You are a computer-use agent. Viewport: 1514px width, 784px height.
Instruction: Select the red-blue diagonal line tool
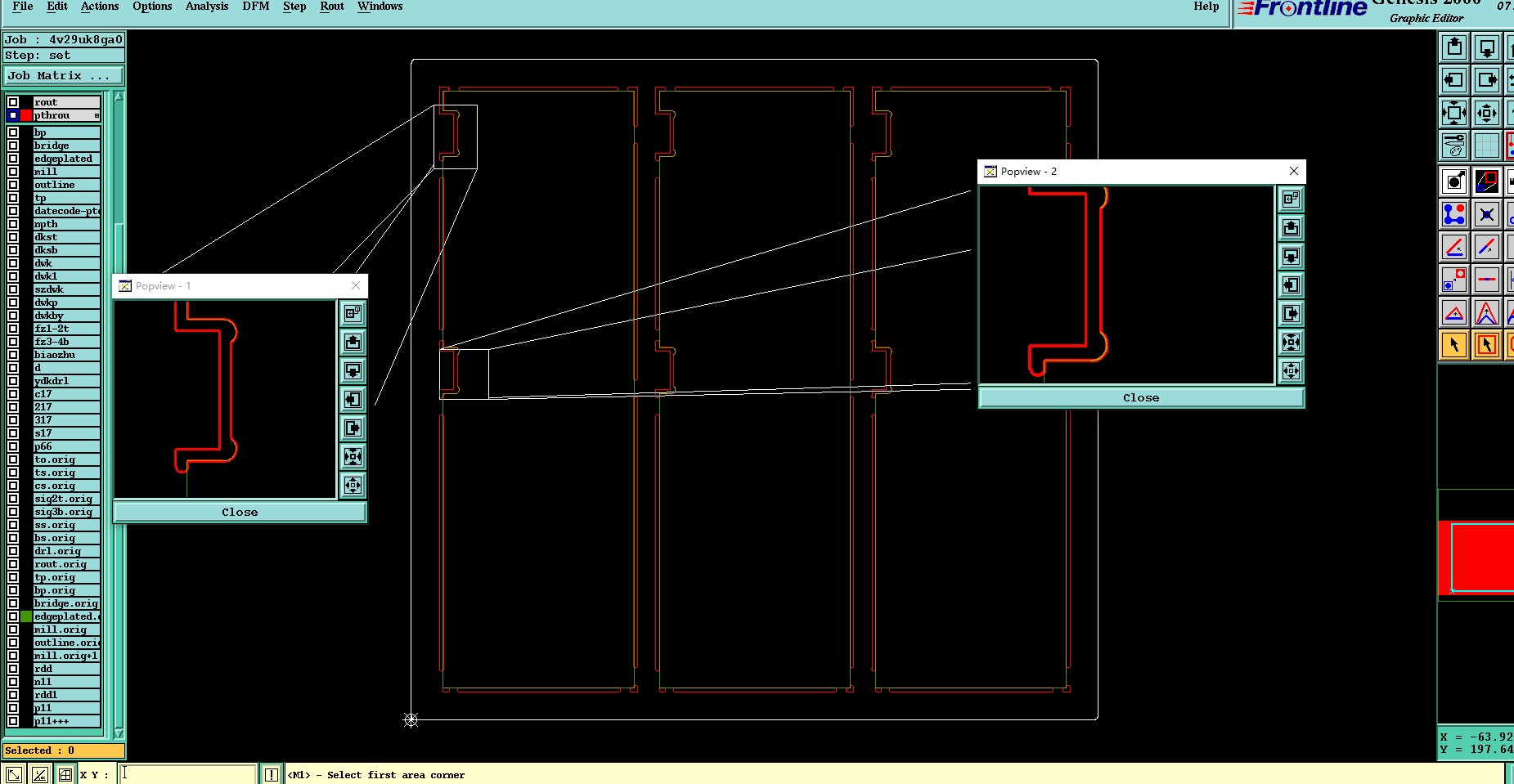(1487, 247)
